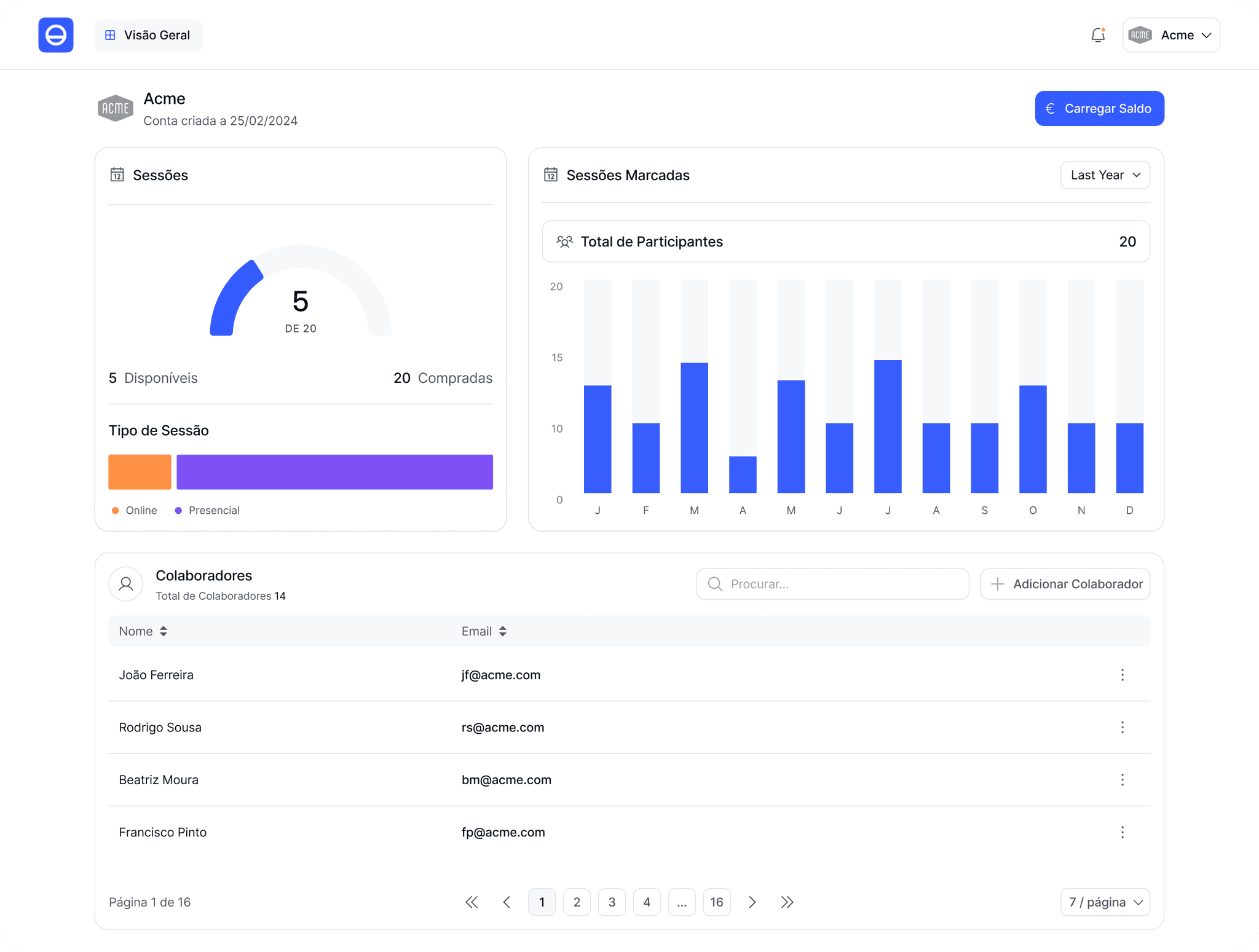Viewport: 1259px width, 952px height.
Task: Click the Acme avatar in the header dropdown
Action: tap(1140, 35)
